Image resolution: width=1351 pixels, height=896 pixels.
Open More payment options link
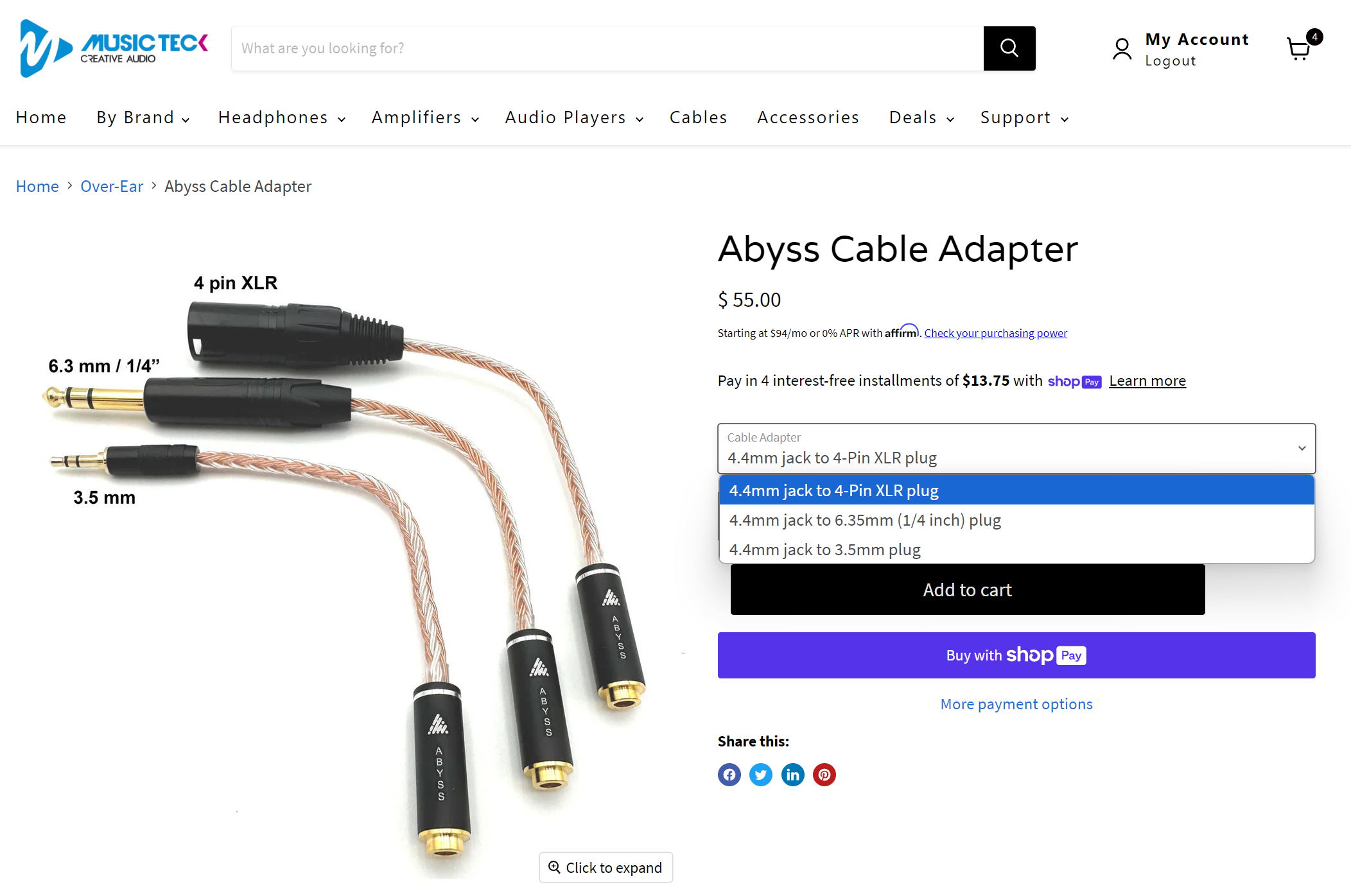(1016, 704)
